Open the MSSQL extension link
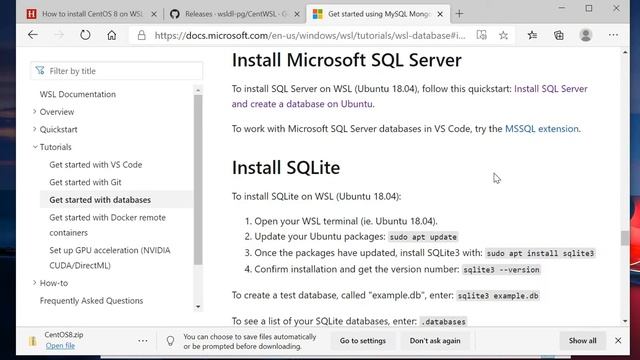This screenshot has width=640, height=360. (542, 129)
